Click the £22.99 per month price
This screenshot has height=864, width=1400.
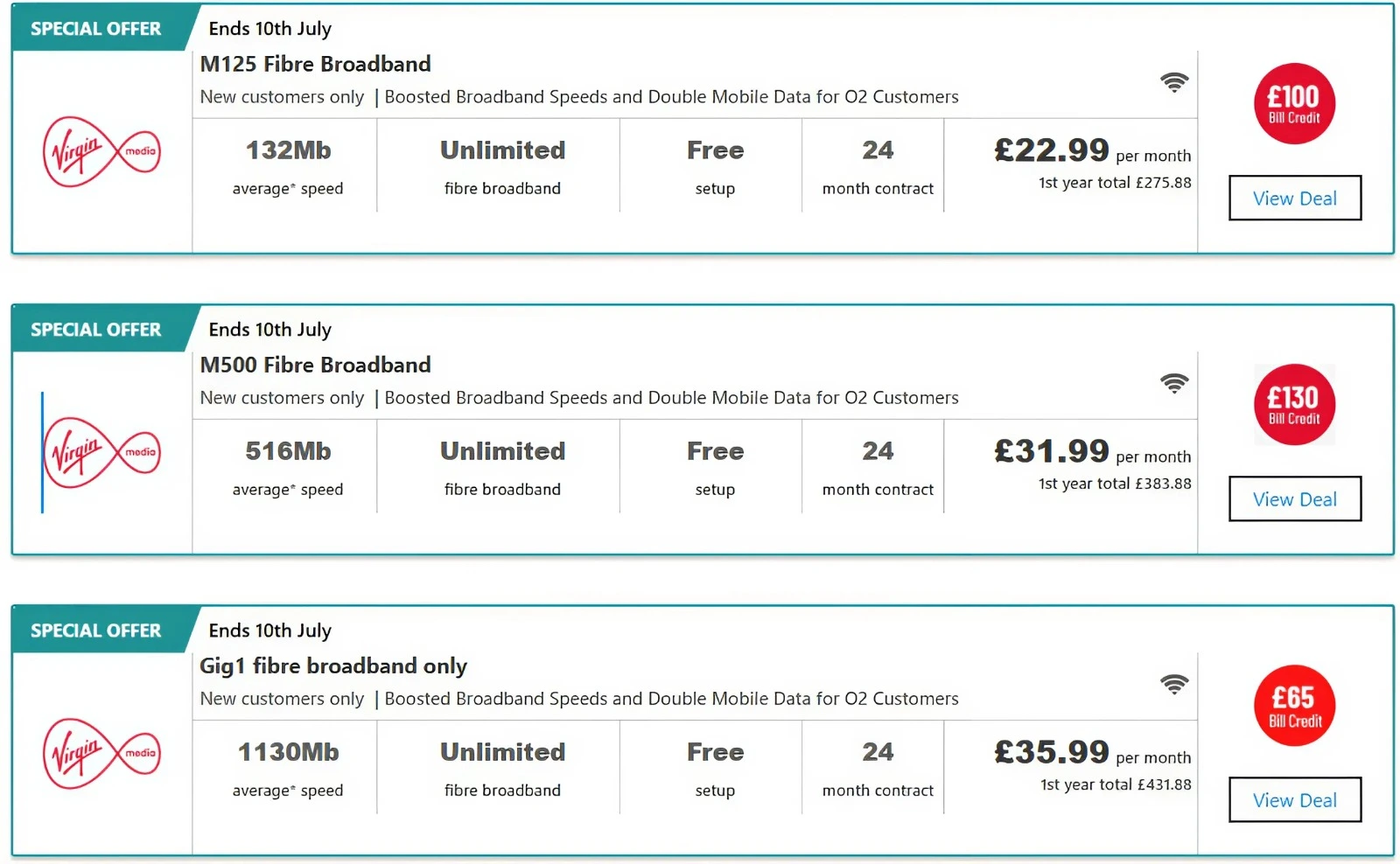coord(1092,151)
